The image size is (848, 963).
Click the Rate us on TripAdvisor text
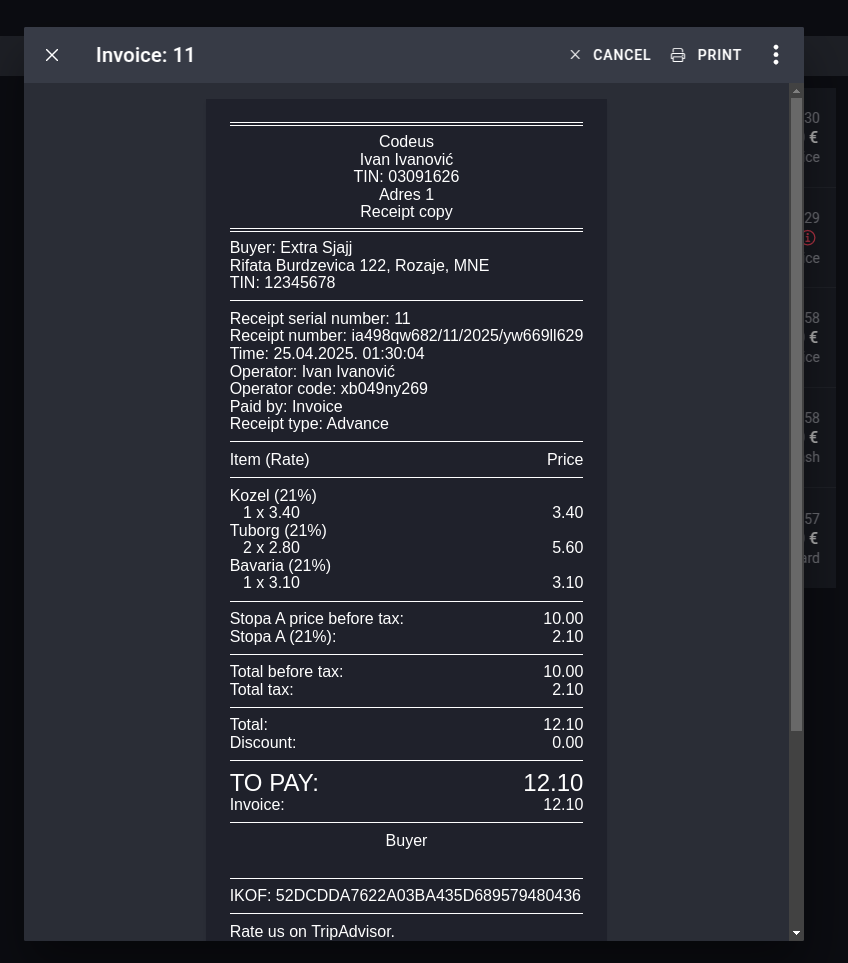(312, 932)
